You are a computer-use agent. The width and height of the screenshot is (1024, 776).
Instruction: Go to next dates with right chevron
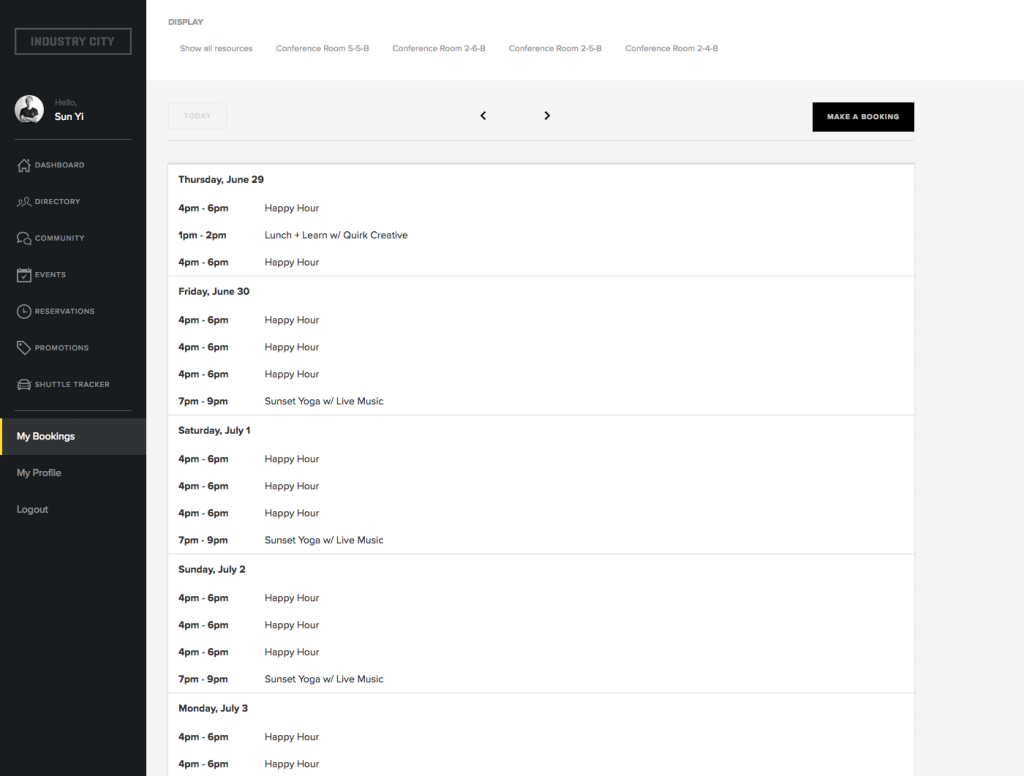tap(547, 116)
